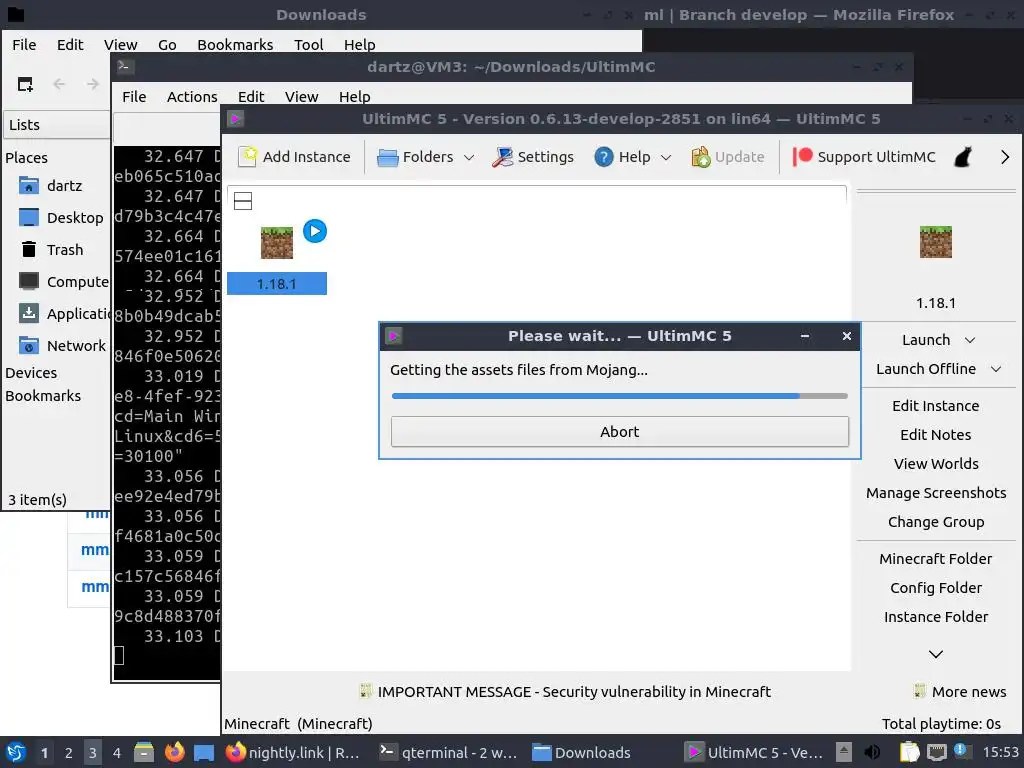
Task: Open Bookmarks menu in Downloads file manager
Action: click(x=235, y=44)
